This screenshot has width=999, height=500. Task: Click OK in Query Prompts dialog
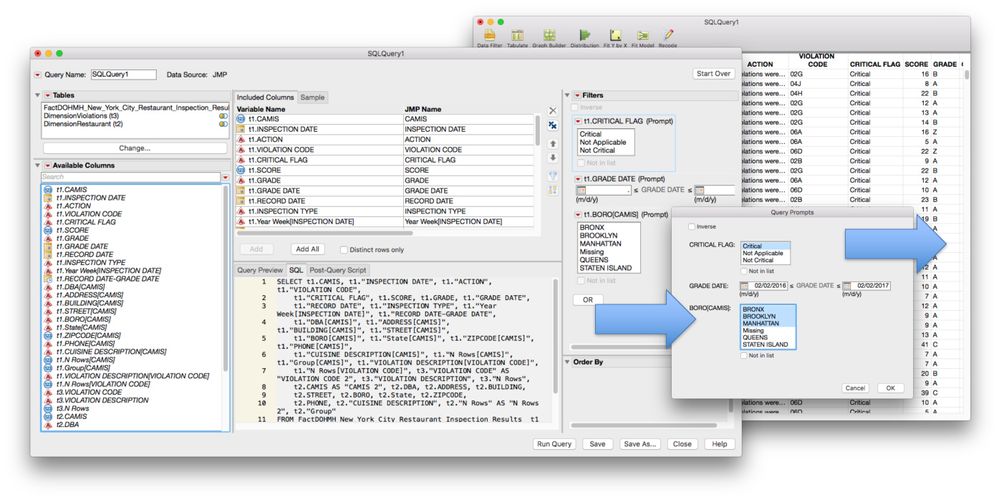[890, 388]
